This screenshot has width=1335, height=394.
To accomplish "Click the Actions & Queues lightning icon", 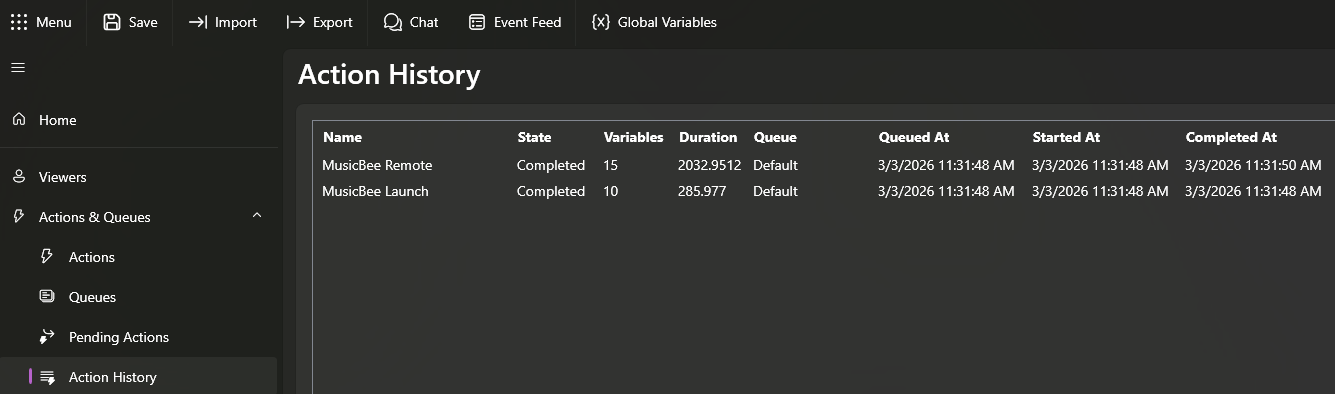I will click(19, 216).
